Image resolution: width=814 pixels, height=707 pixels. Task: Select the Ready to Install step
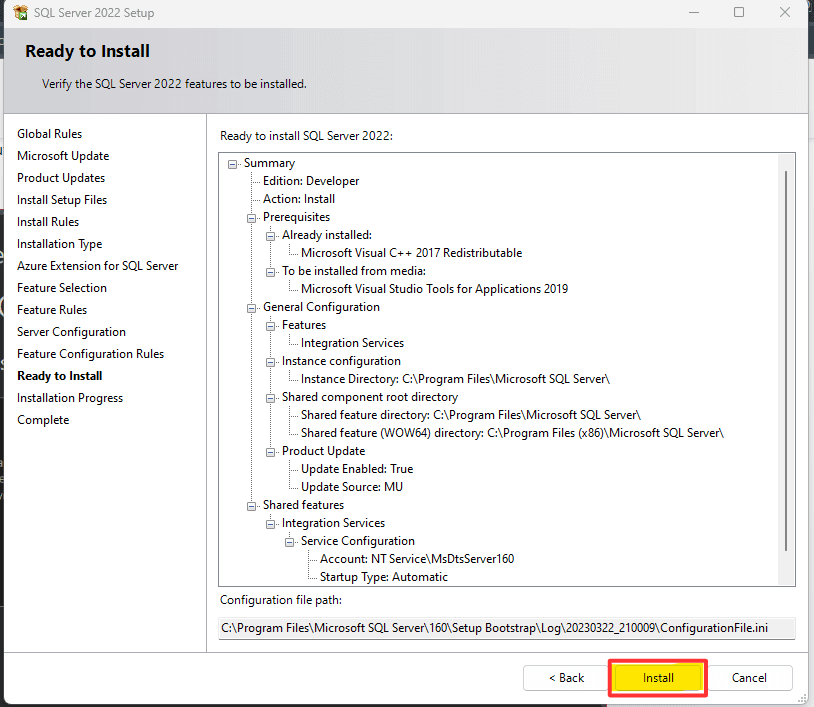point(59,376)
